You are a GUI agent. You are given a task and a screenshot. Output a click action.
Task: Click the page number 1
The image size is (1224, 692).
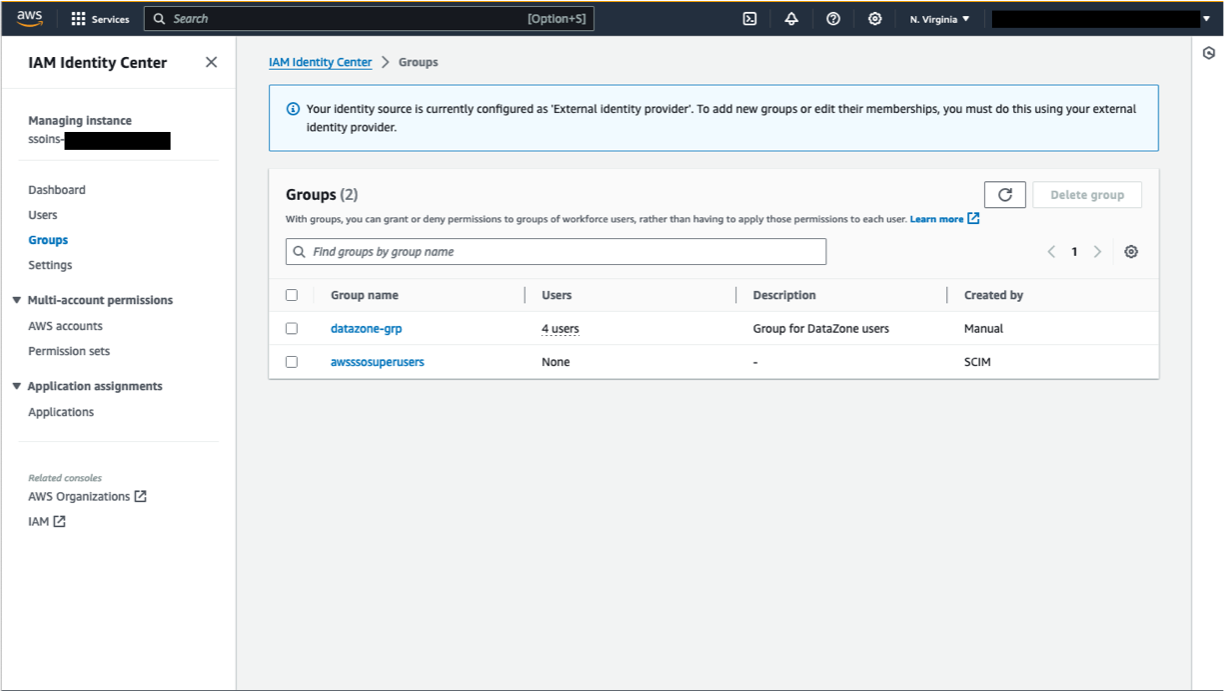pyautogui.click(x=1075, y=252)
